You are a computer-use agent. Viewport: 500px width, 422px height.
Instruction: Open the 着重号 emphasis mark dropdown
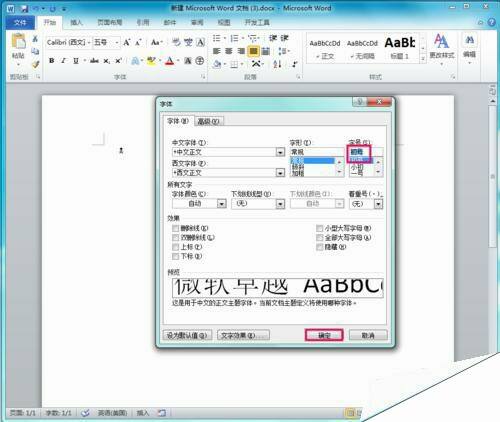(378, 204)
